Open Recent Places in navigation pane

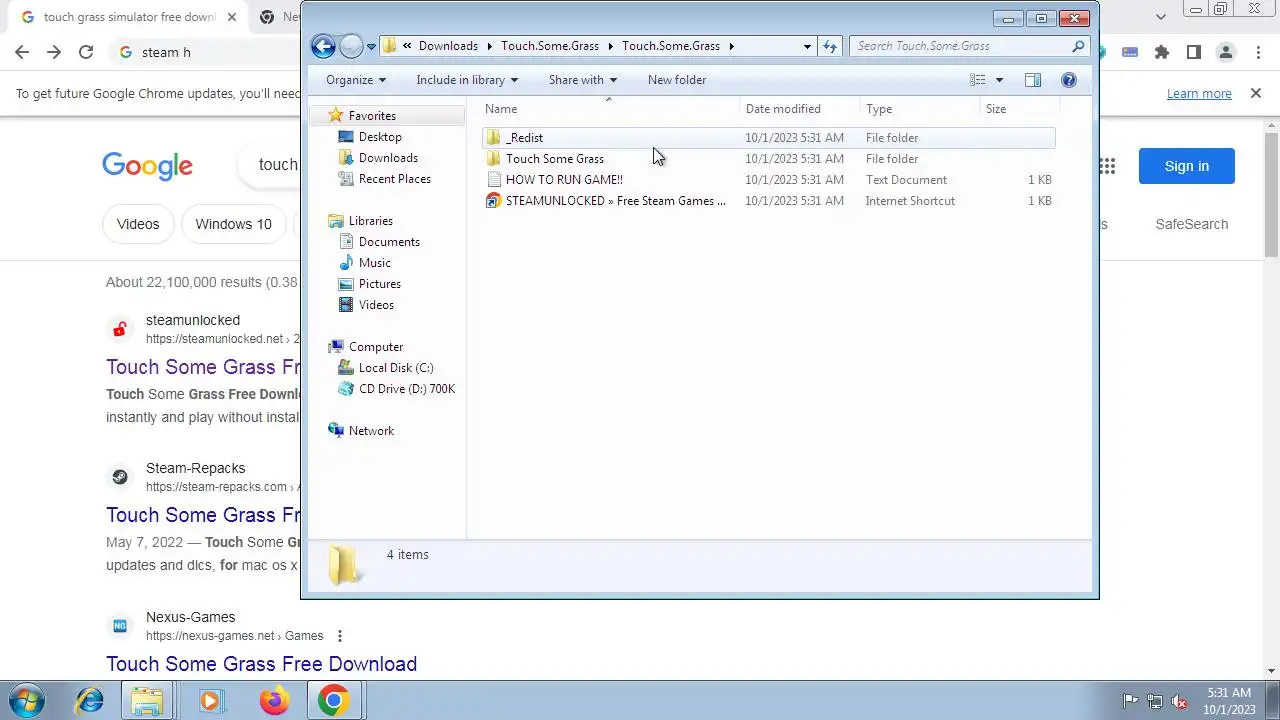point(395,179)
